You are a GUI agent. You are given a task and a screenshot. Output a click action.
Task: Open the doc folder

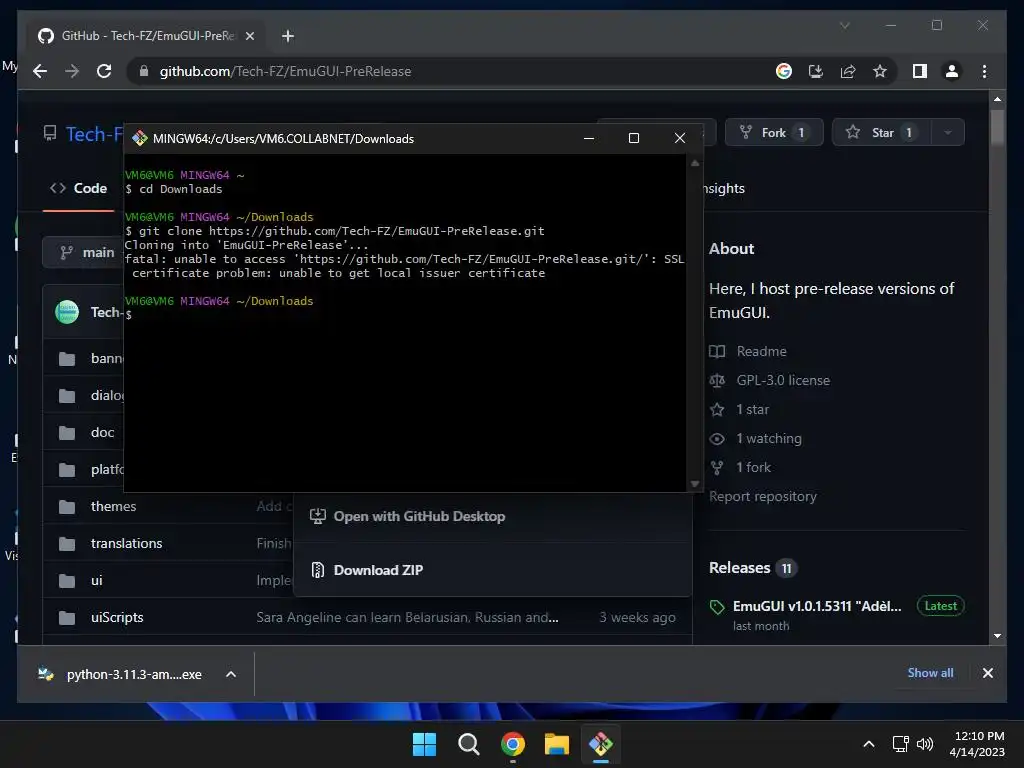point(103,432)
